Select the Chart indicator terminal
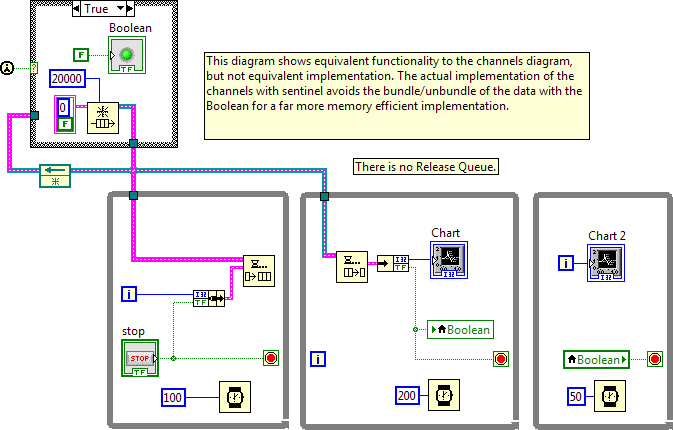The height and width of the screenshot is (430, 673). [x=449, y=260]
